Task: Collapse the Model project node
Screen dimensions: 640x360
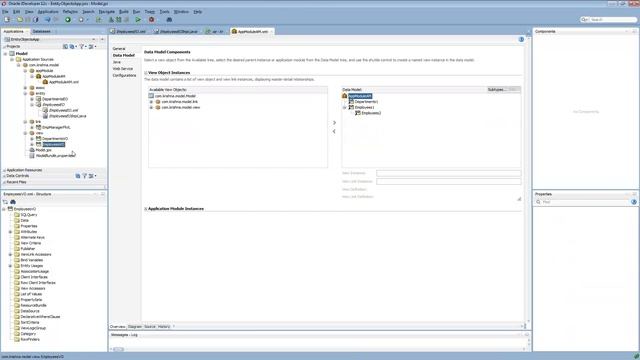Action: tap(5, 53)
